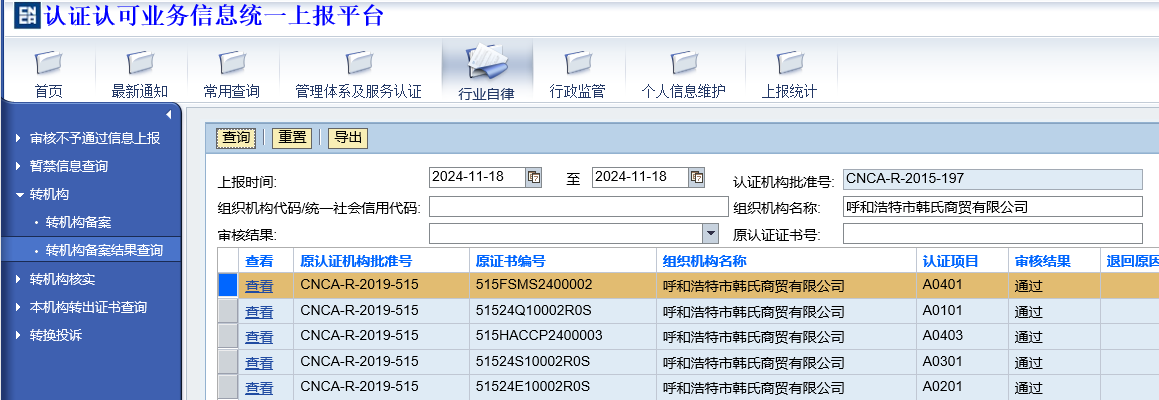1159x400 pixels.
Task: Click the 认证机构批准号 field CNCA-R-2015-197
Action: 993,180
